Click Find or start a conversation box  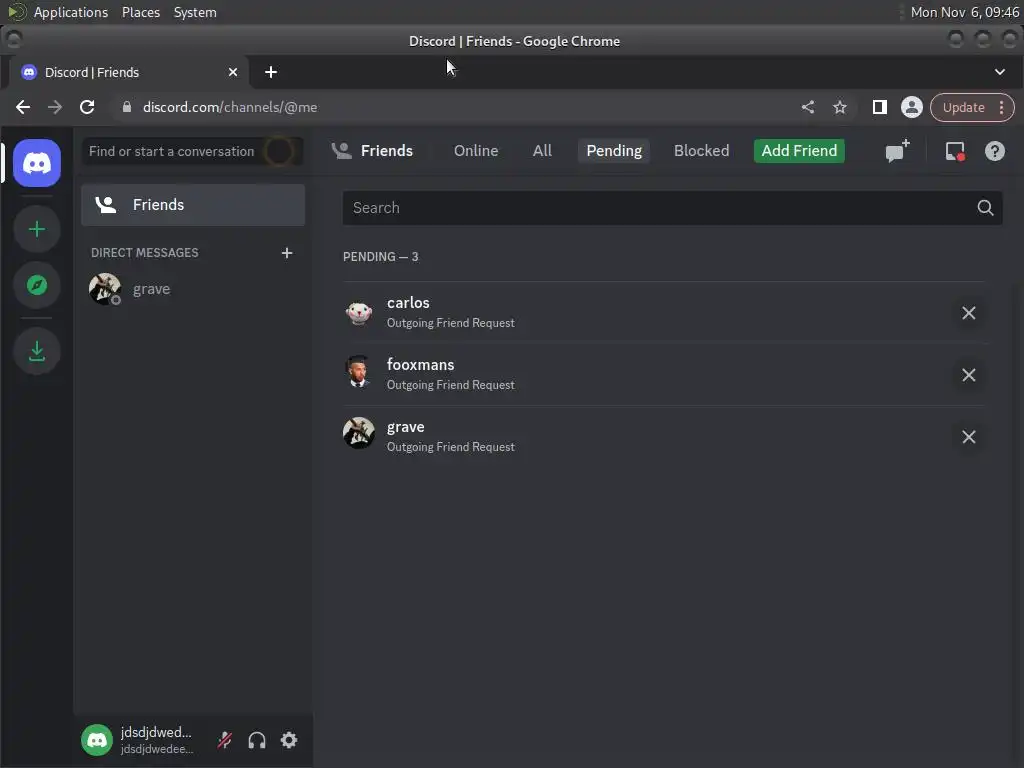(x=193, y=152)
